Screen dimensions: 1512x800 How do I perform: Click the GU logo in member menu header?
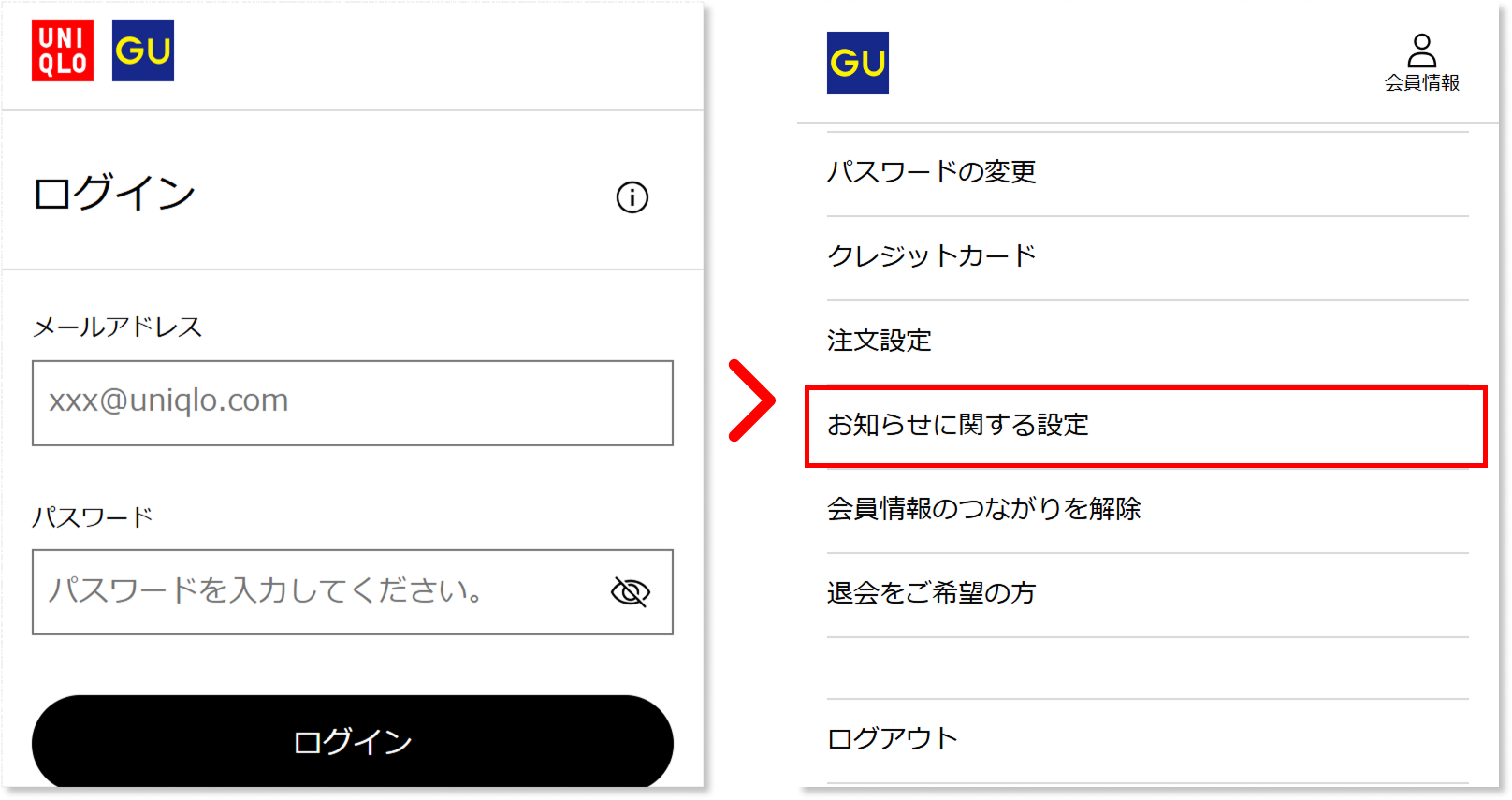click(858, 63)
